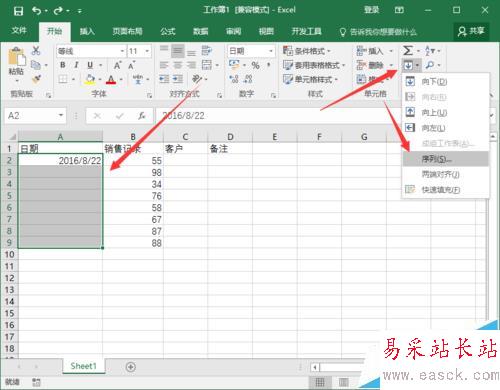The width and height of the screenshot is (500, 390).
Task: Cut the selection with the scissors icon
Action: pos(36,51)
